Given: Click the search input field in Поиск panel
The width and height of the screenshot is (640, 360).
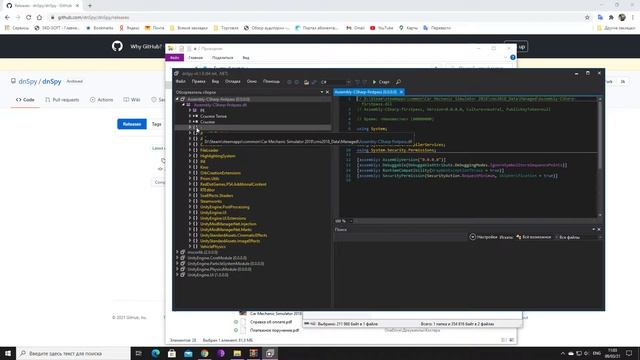Looking at the screenshot, I should tap(401, 237).
